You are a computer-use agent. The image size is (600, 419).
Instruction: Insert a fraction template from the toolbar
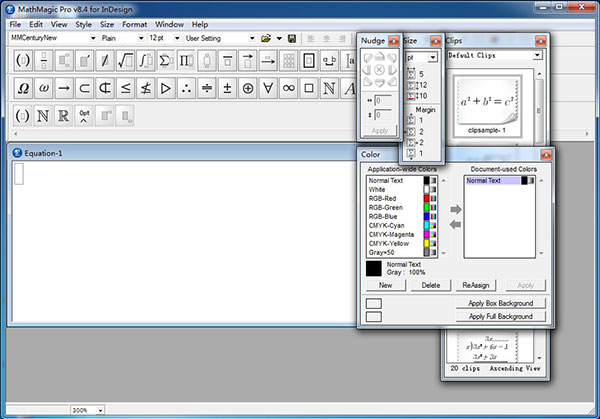click(x=45, y=61)
